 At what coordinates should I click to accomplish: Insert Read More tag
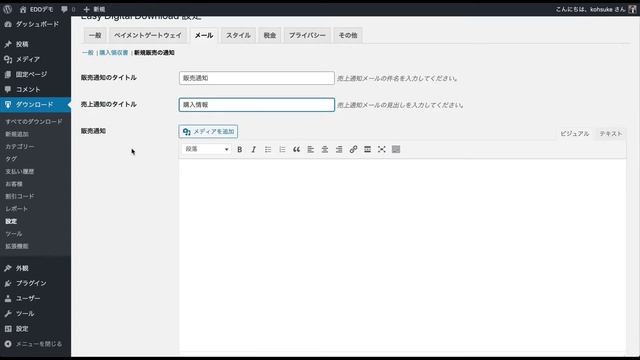tap(367, 149)
